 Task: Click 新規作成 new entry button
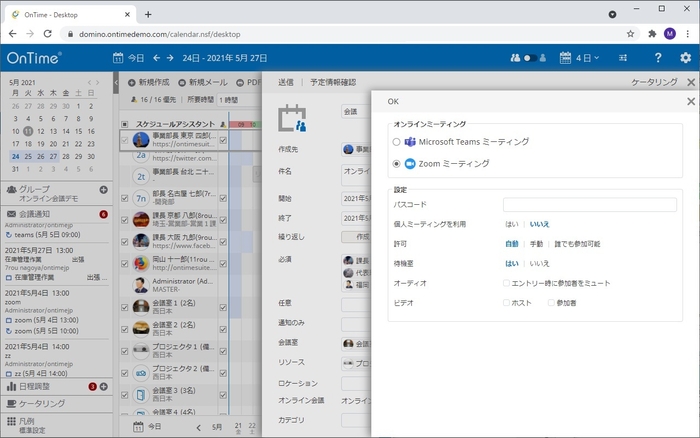click(x=149, y=83)
